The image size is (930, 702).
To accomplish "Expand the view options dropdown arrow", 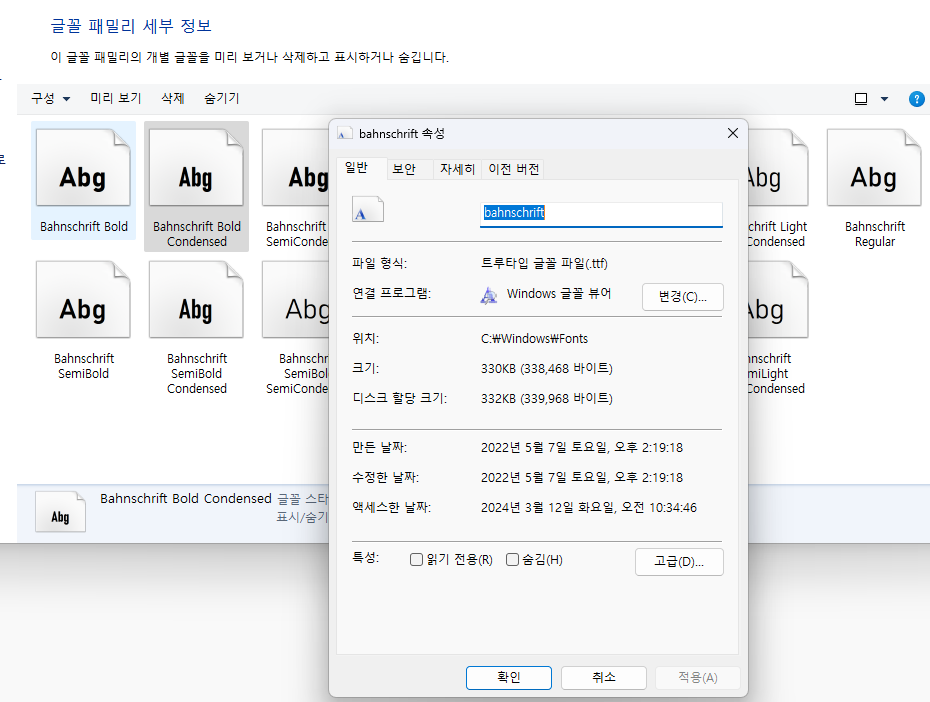I will click(884, 99).
